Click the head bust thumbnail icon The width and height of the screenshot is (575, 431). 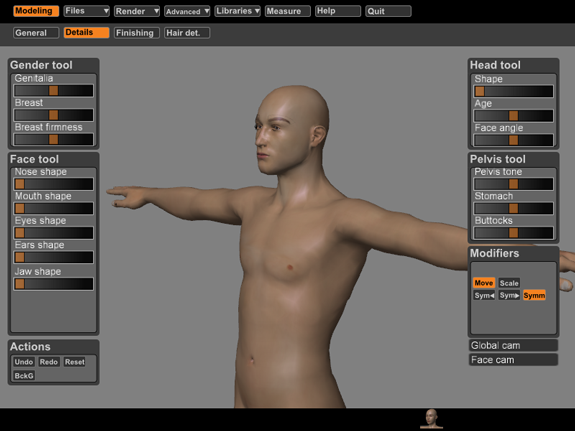tap(432, 419)
